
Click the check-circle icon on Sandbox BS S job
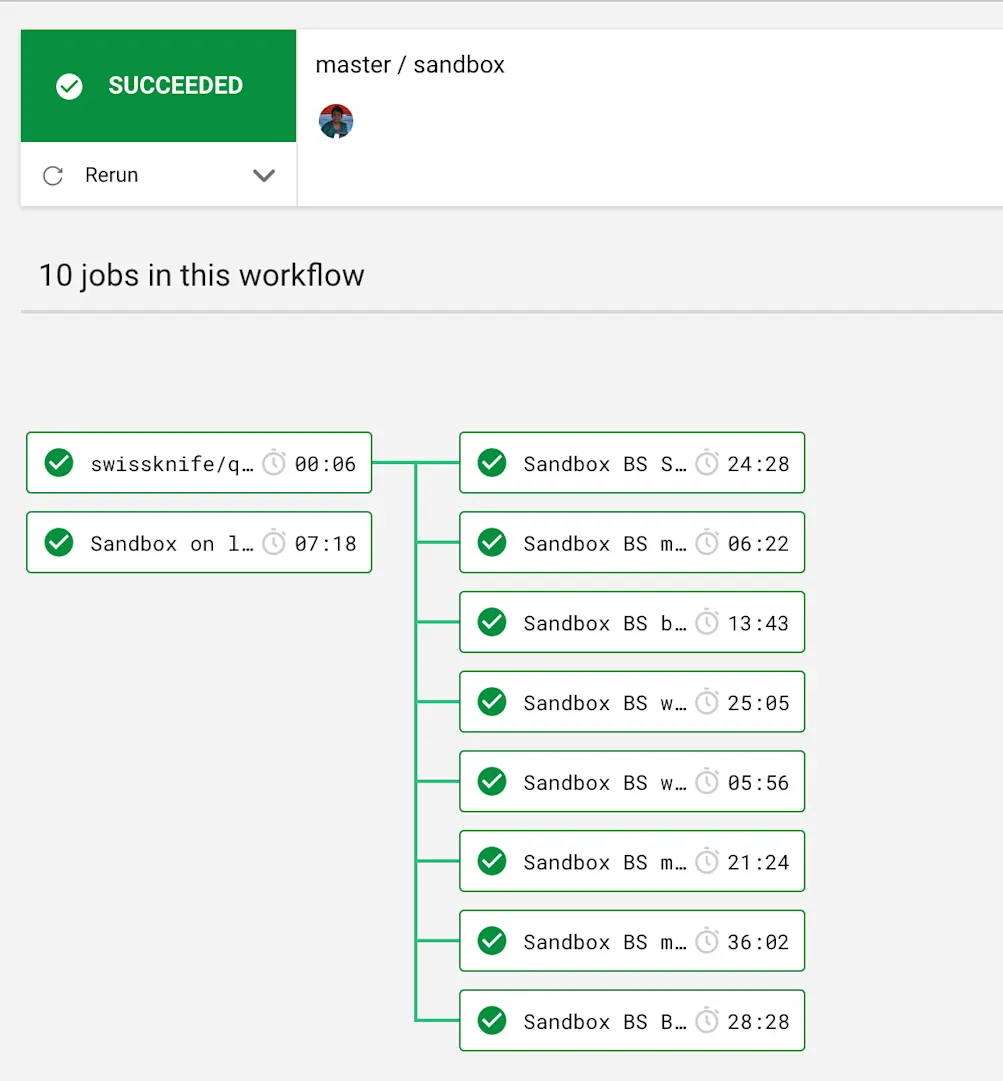click(x=492, y=463)
